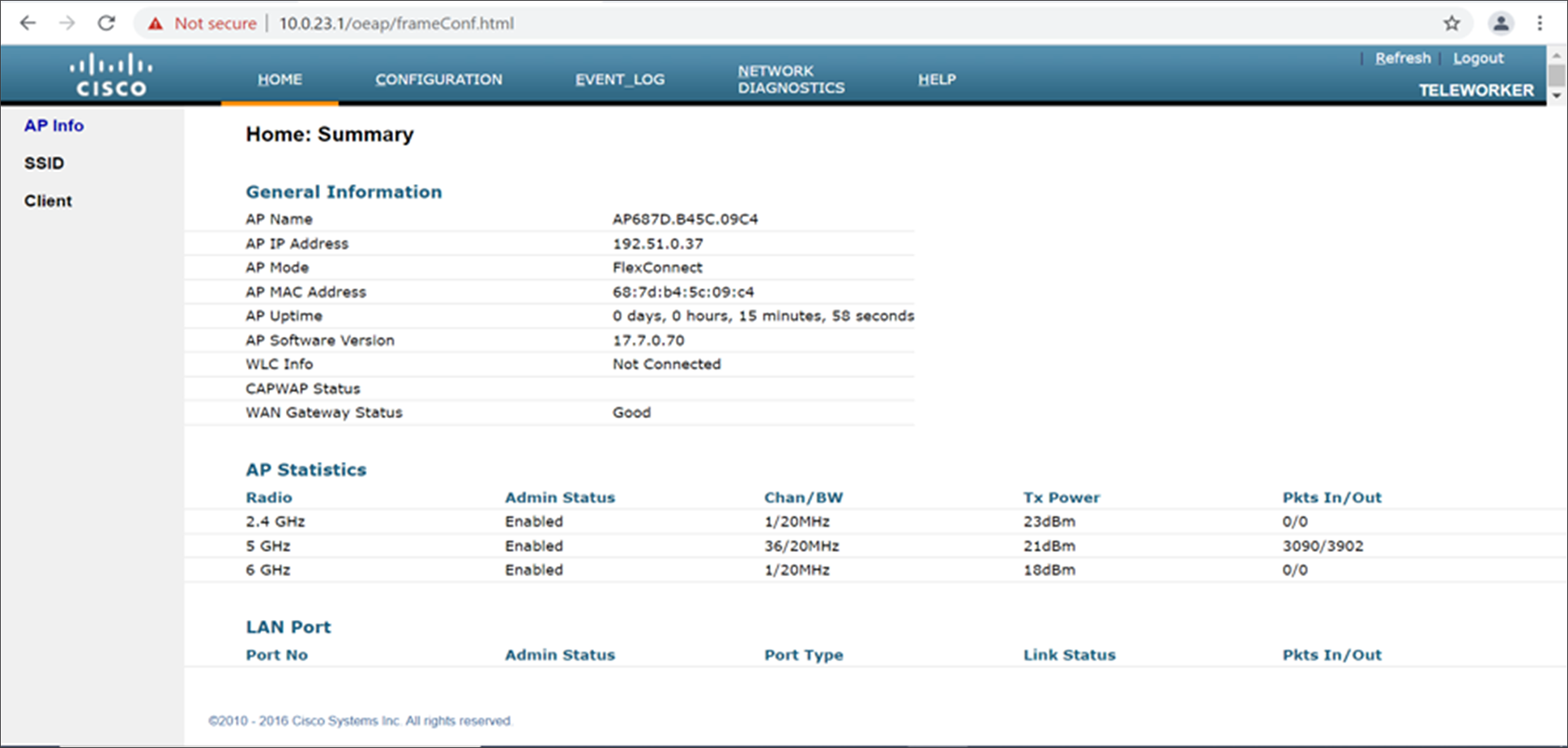Image resolution: width=1568 pixels, height=748 pixels.
Task: Open the HELP menu item
Action: [937, 79]
